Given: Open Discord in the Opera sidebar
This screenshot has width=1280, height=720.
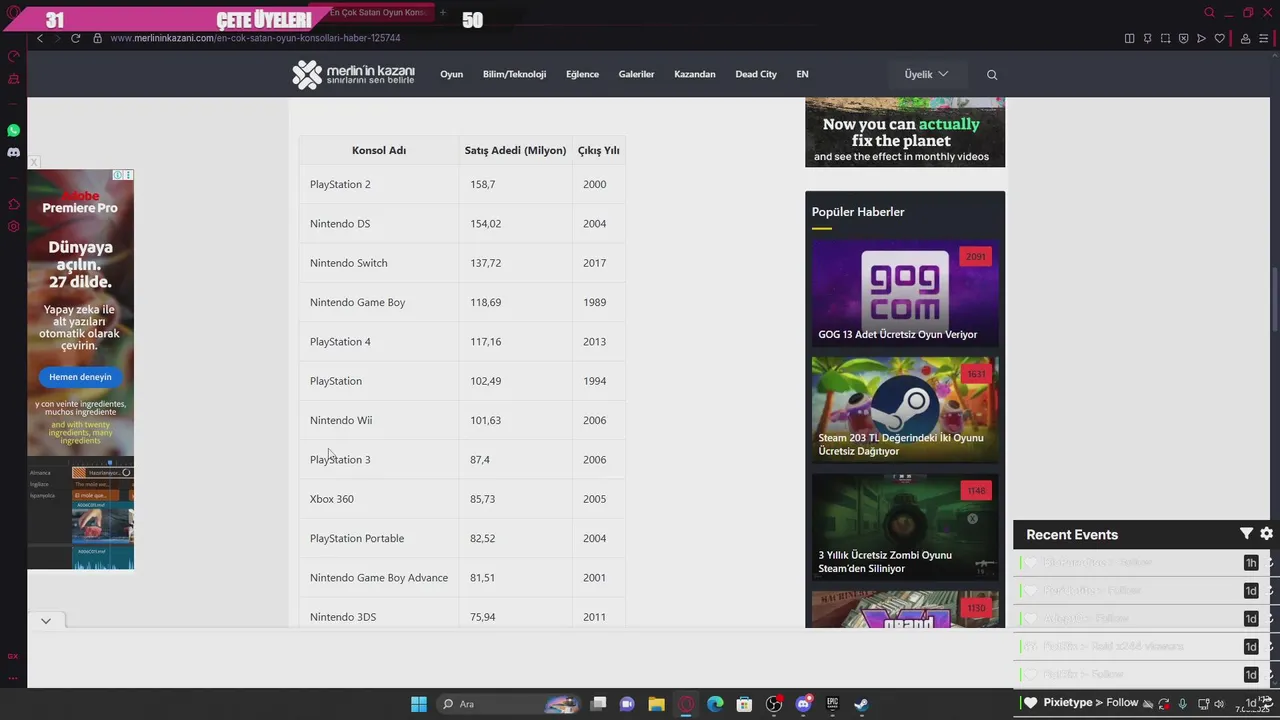Looking at the screenshot, I should (x=13, y=152).
